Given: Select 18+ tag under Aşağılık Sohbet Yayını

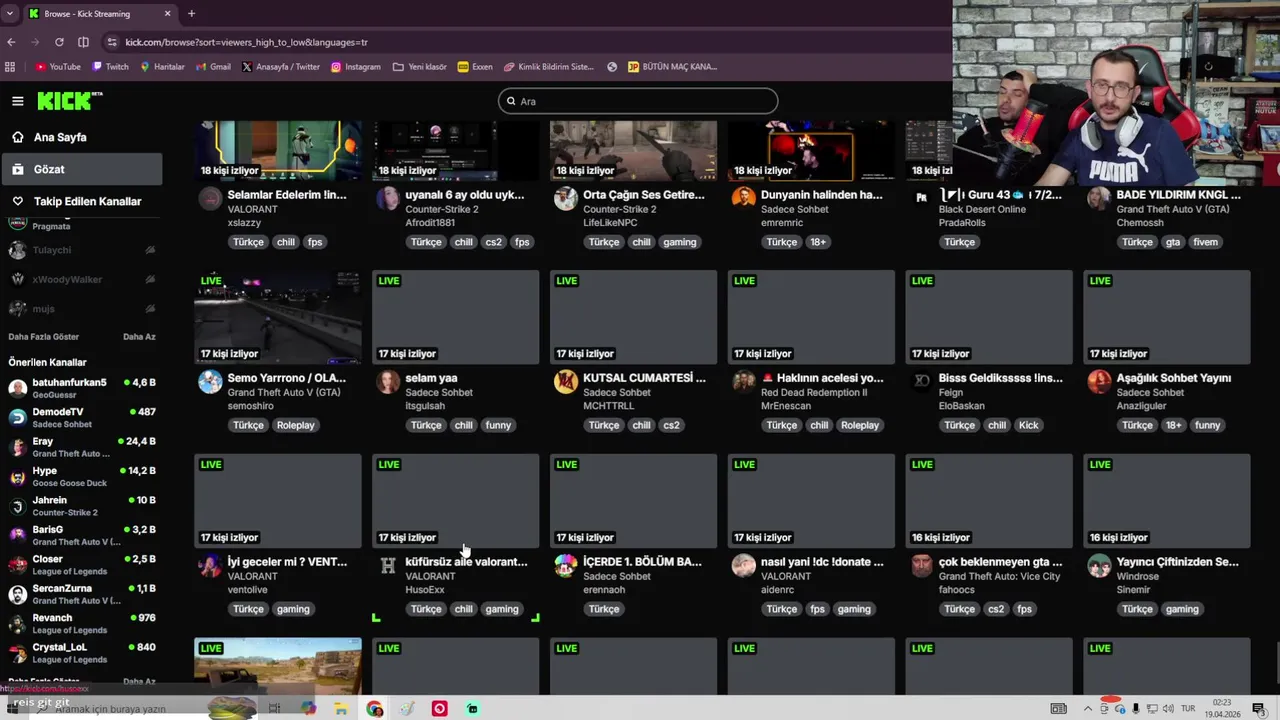Looking at the screenshot, I should (x=1173, y=425).
